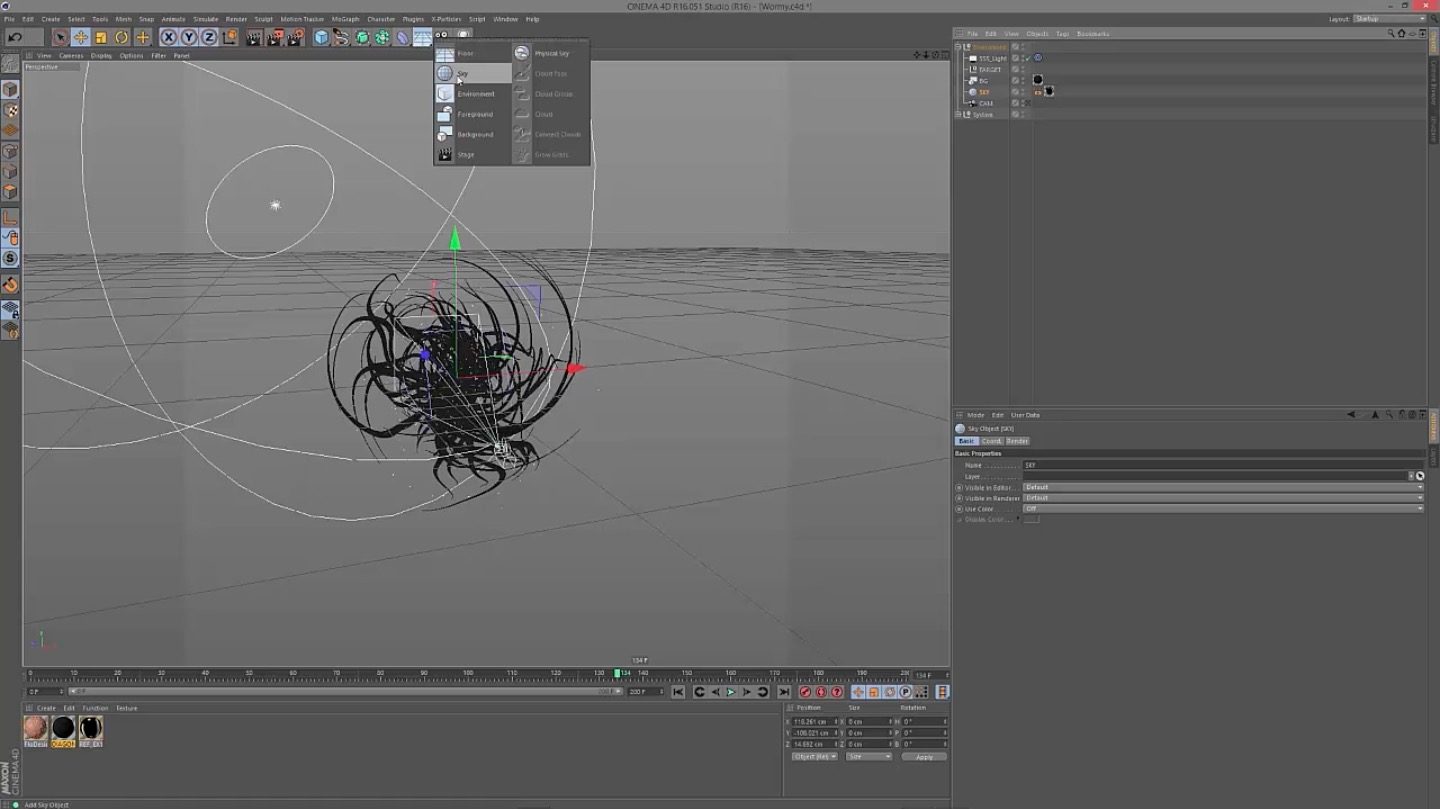Activate the Move tool icon

click(81, 37)
